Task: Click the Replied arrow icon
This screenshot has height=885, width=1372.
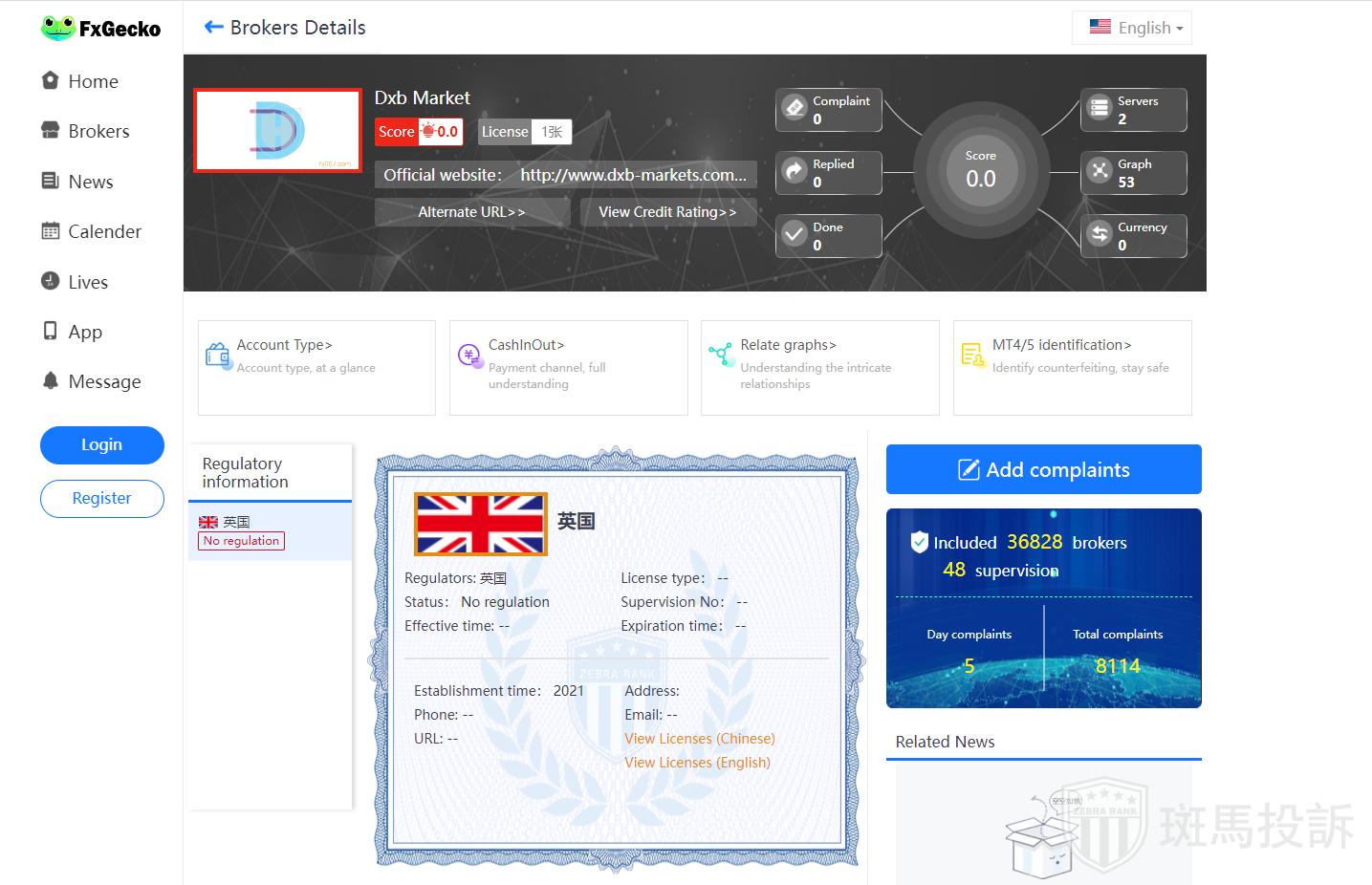Action: pyautogui.click(x=795, y=171)
